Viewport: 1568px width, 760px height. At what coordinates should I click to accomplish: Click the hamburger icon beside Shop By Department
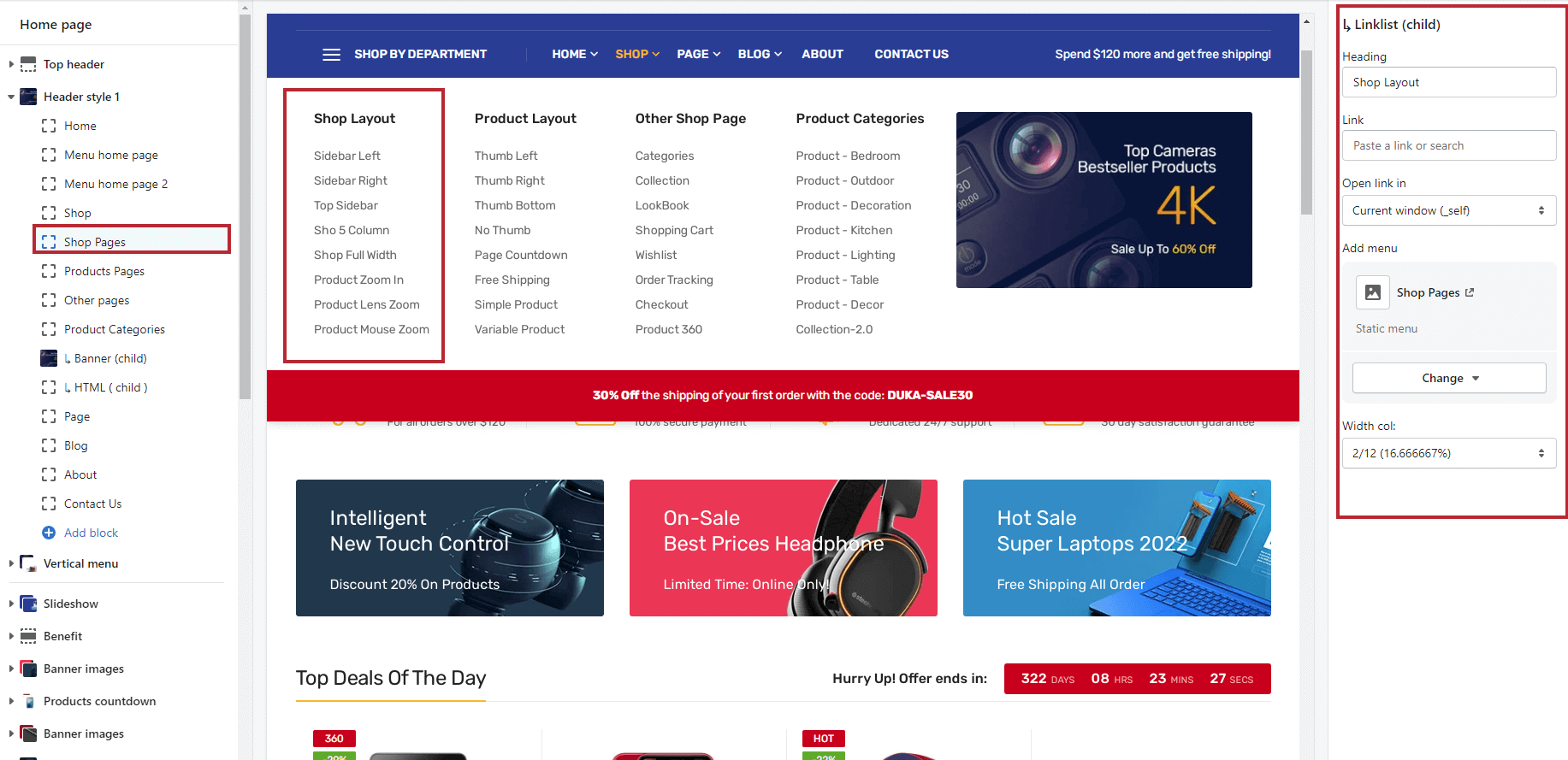[331, 55]
